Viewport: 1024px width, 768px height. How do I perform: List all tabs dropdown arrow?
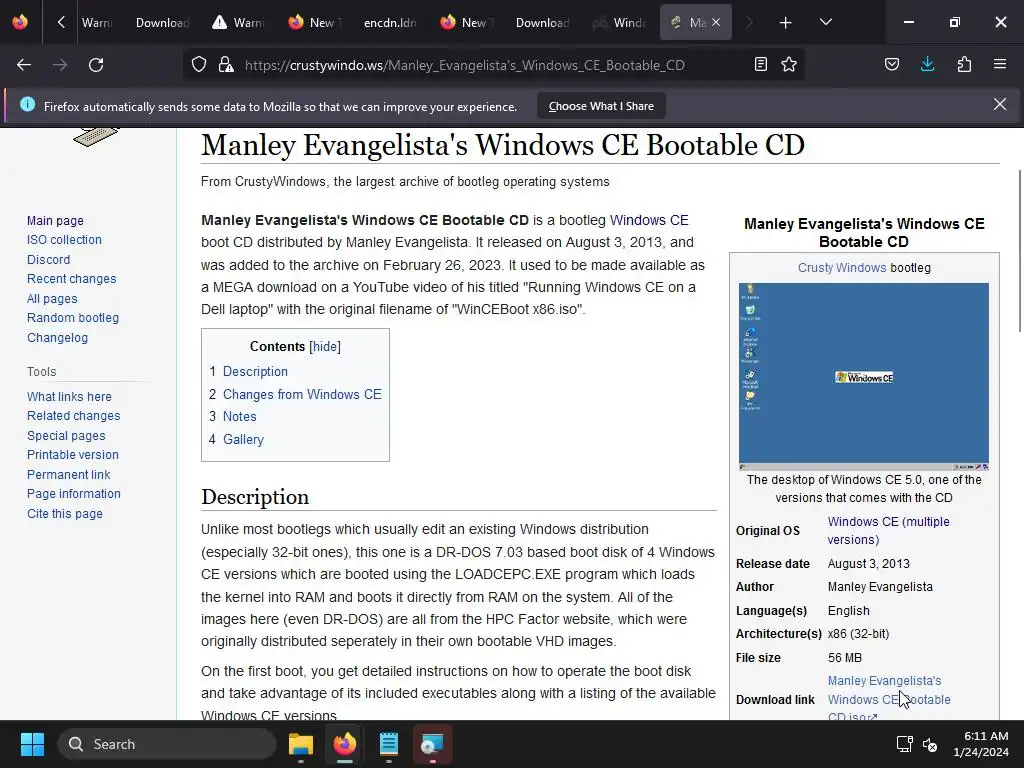826,23
